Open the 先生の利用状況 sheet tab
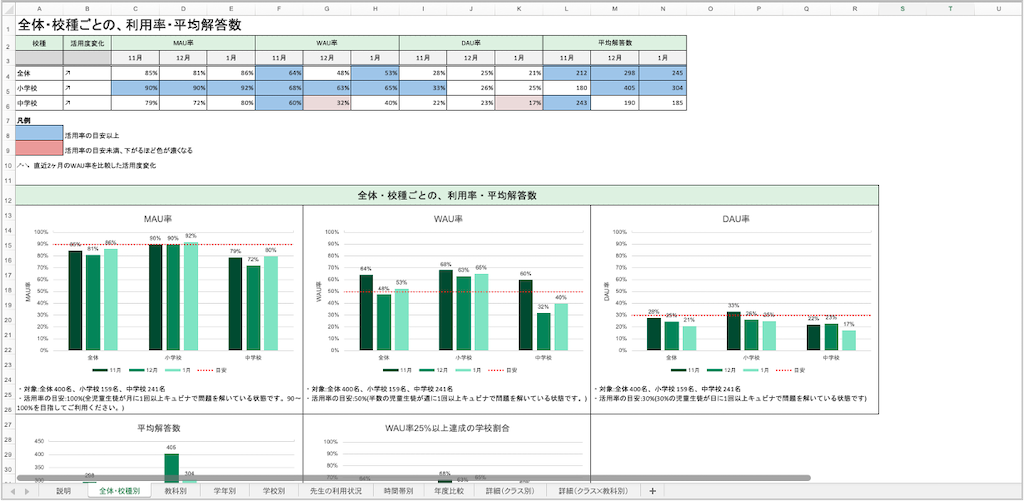The width and height of the screenshot is (1024, 501). coord(336,491)
